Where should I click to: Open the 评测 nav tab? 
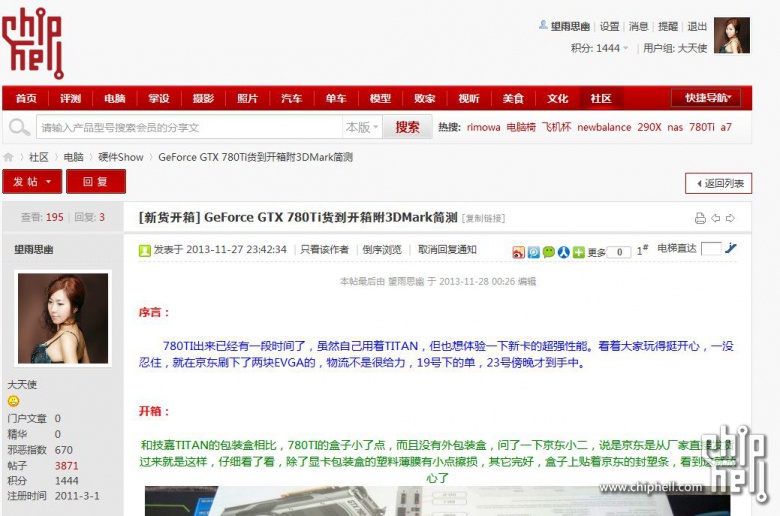(70, 99)
